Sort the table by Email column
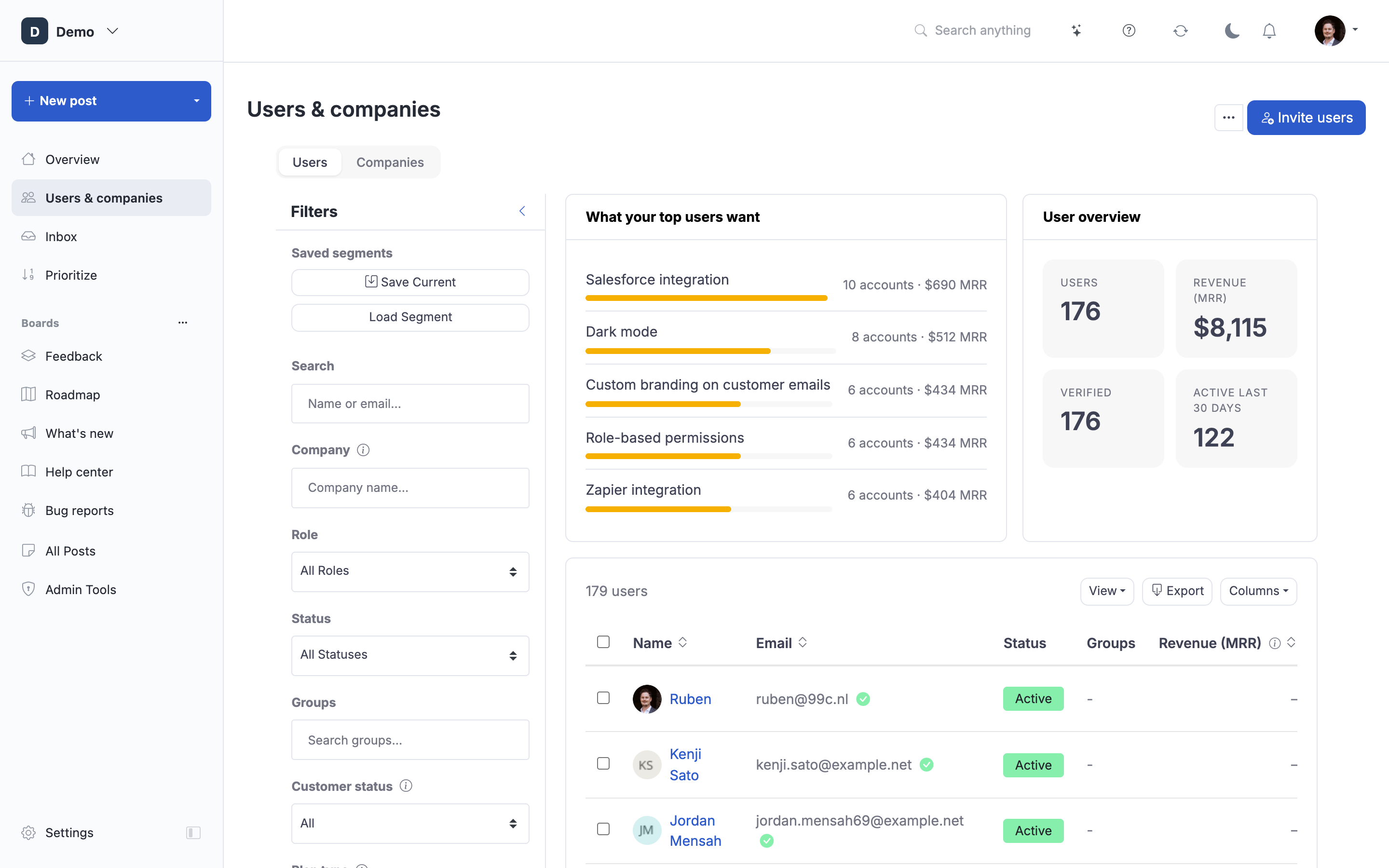 pyautogui.click(x=803, y=642)
